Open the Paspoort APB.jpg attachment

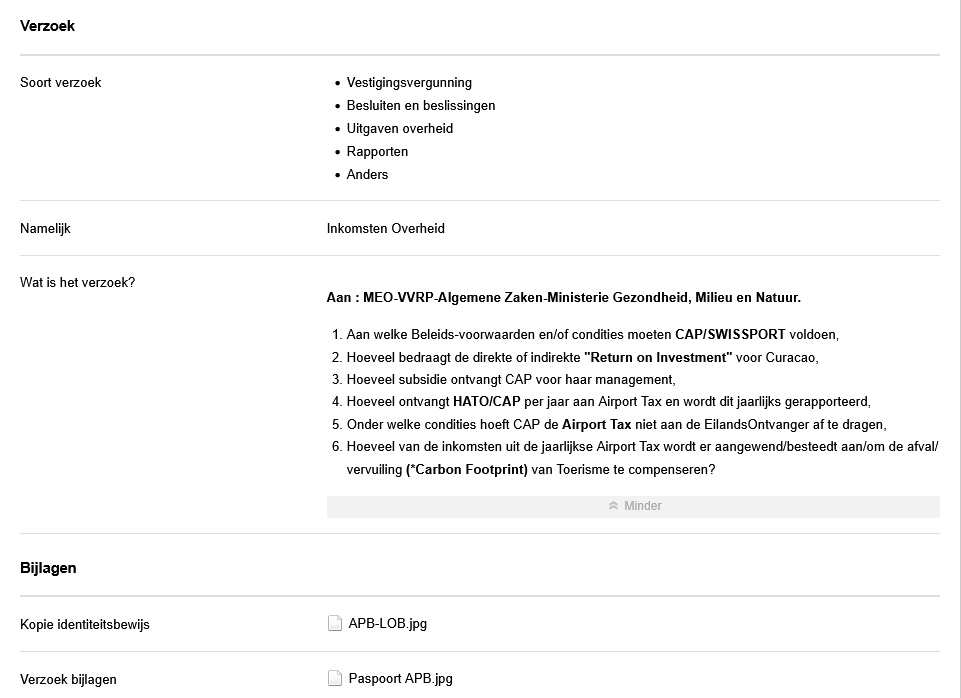tap(400, 679)
